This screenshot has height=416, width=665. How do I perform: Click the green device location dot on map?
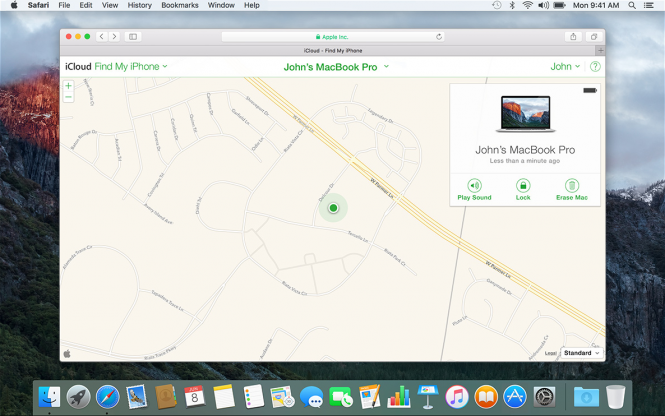333,208
